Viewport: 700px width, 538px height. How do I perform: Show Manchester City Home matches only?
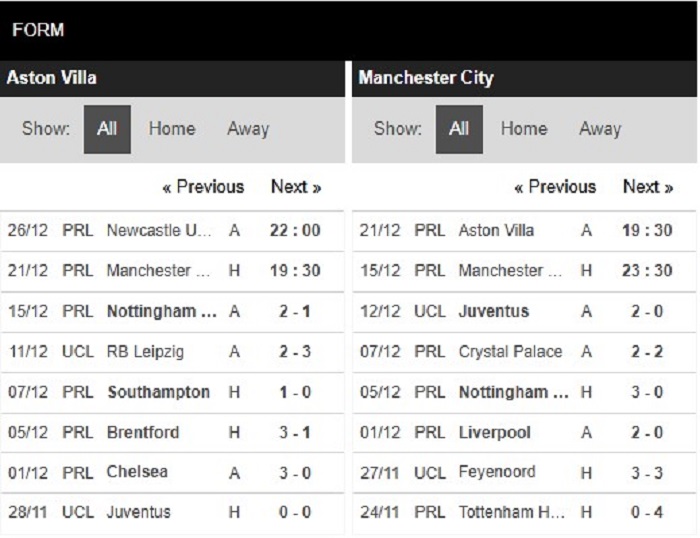point(524,129)
